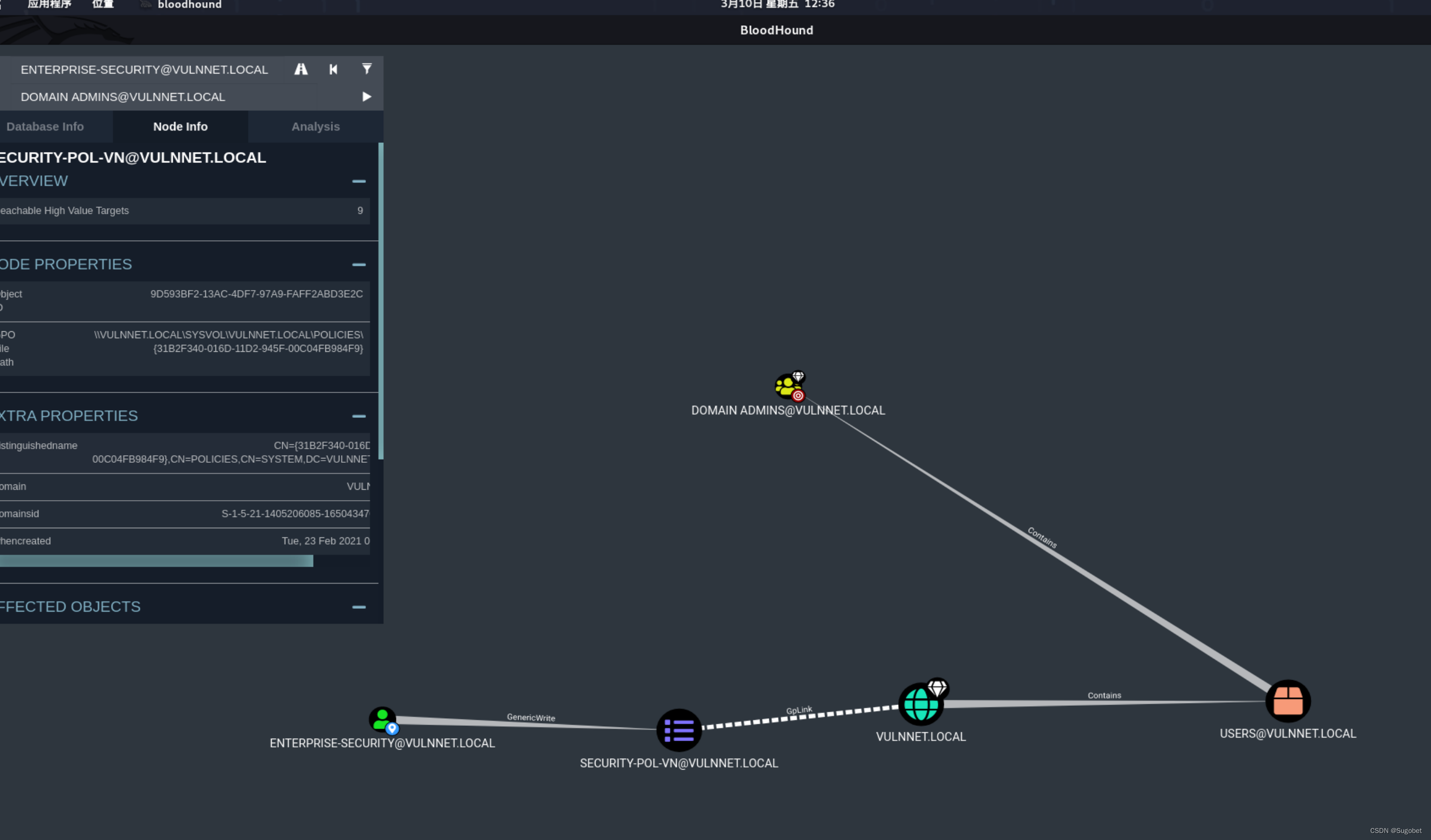Click the VULNNET.LOCAL graph label
Screen dimensions: 1431x840
click(920, 737)
